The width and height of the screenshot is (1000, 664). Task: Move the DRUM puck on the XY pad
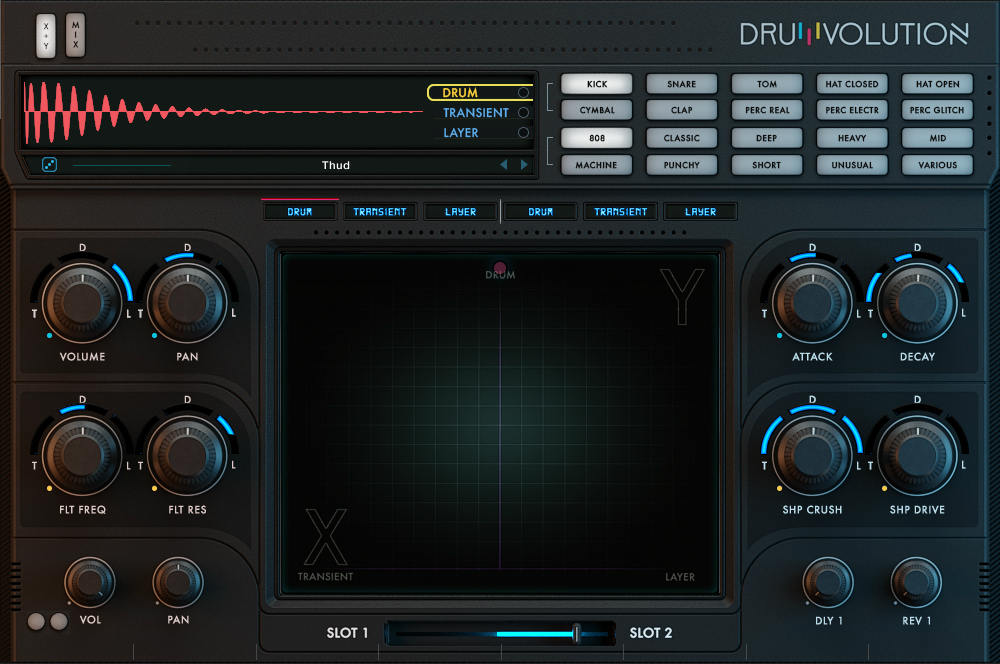pyautogui.click(x=499, y=267)
